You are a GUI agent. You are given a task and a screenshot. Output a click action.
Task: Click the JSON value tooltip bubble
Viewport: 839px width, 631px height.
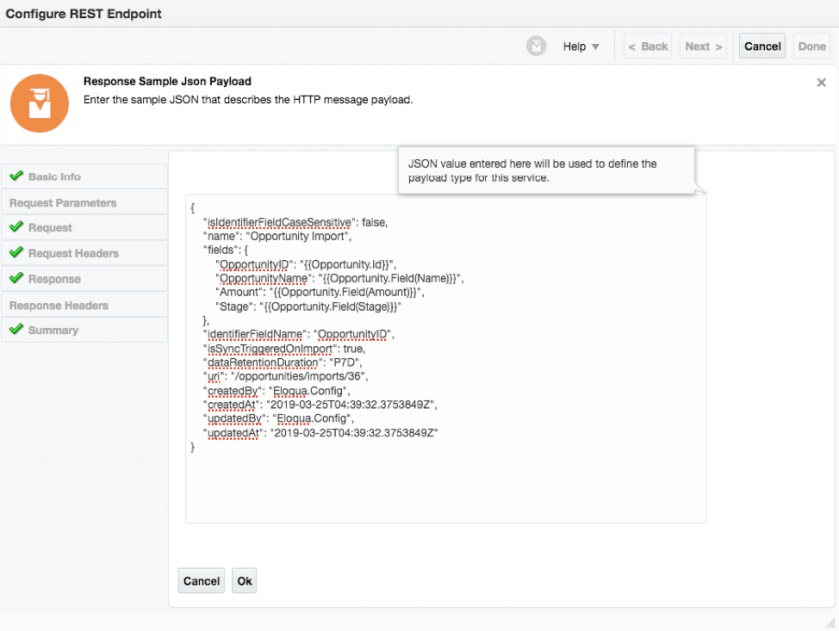(x=546, y=170)
